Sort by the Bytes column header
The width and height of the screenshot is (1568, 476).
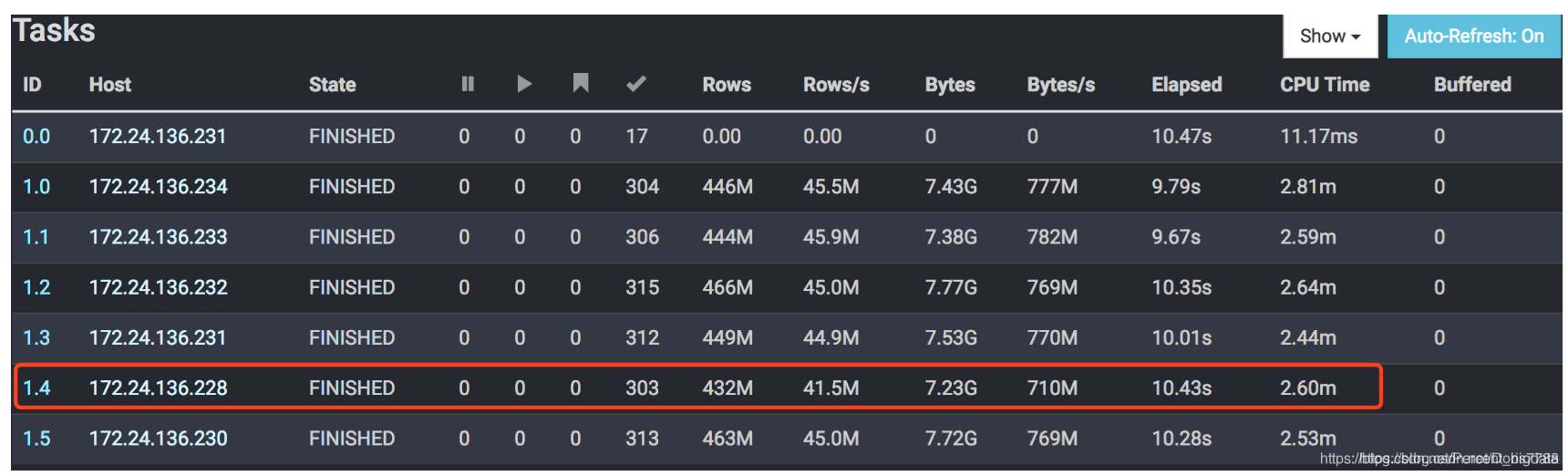pyautogui.click(x=950, y=85)
